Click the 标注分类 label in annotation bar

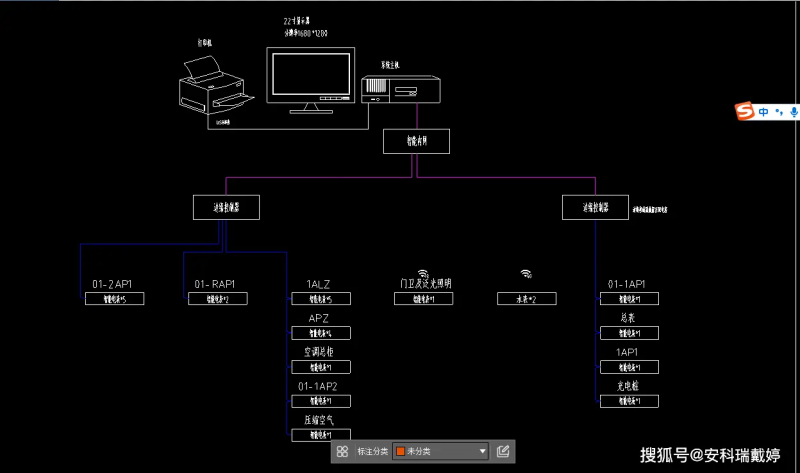[x=372, y=451]
